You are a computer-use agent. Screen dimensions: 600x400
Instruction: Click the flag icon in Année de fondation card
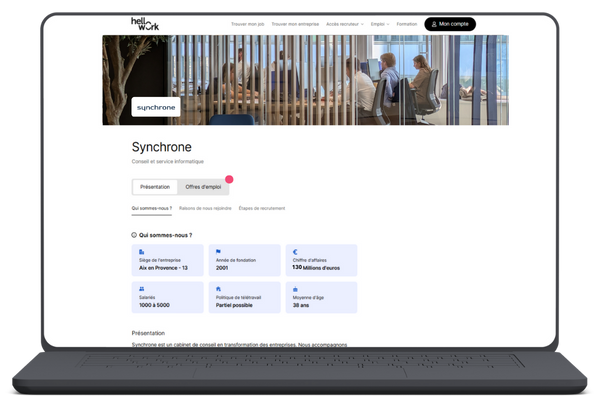[x=218, y=251]
